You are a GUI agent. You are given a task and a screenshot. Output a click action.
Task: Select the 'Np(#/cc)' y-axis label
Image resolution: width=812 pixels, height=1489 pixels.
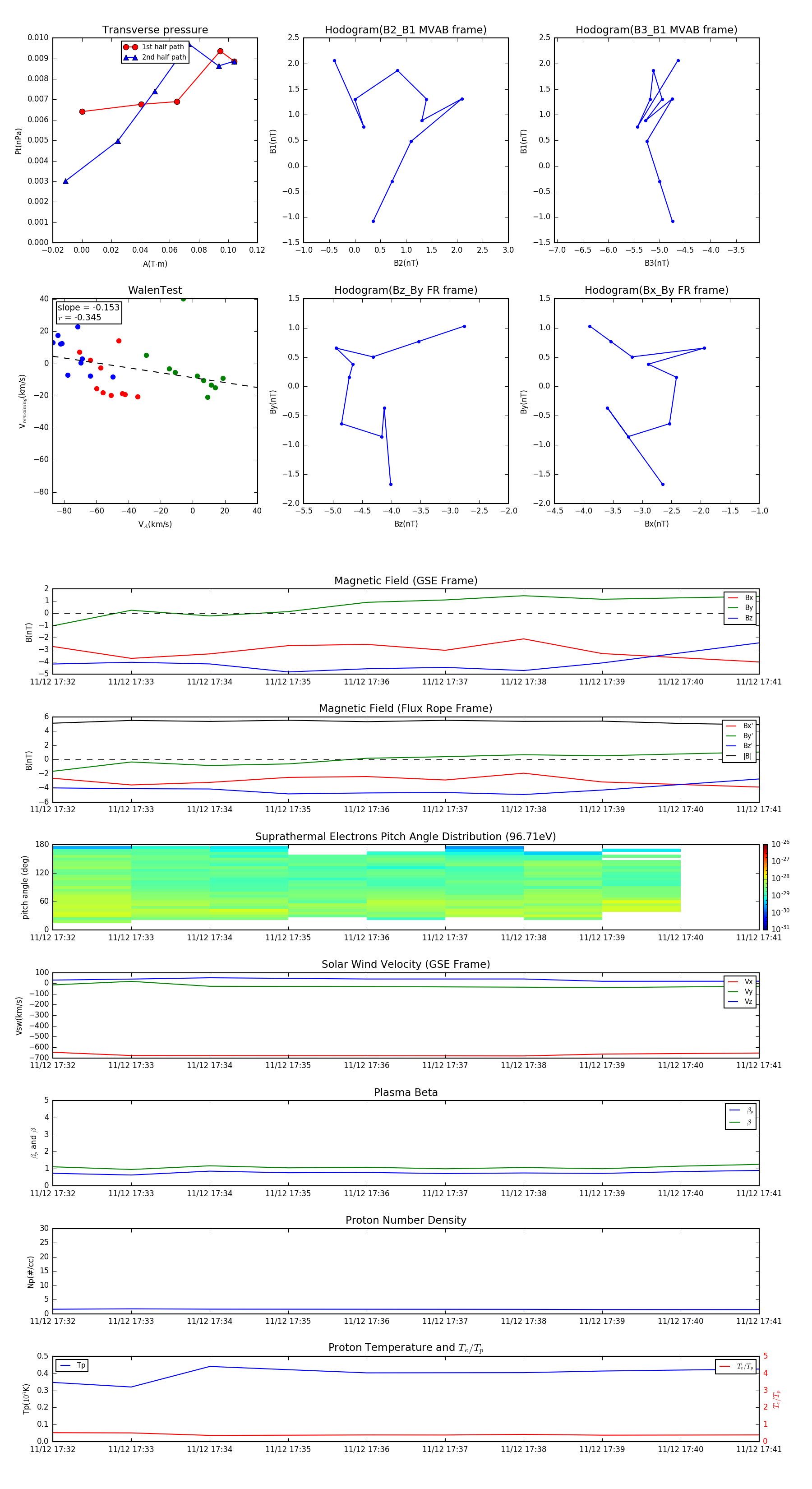click(x=31, y=1272)
